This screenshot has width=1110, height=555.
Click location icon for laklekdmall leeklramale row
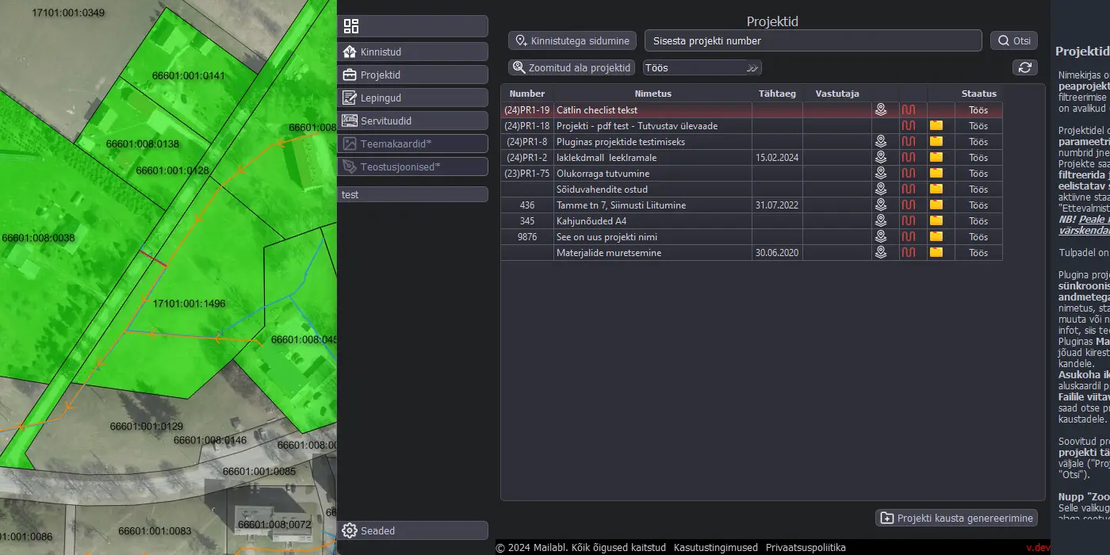[x=881, y=157]
